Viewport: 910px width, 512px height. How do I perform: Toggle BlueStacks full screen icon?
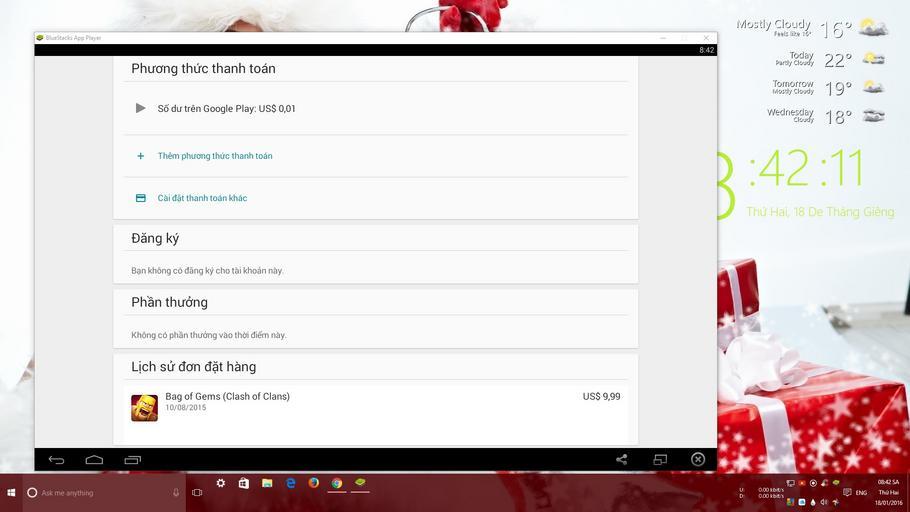[x=660, y=459]
